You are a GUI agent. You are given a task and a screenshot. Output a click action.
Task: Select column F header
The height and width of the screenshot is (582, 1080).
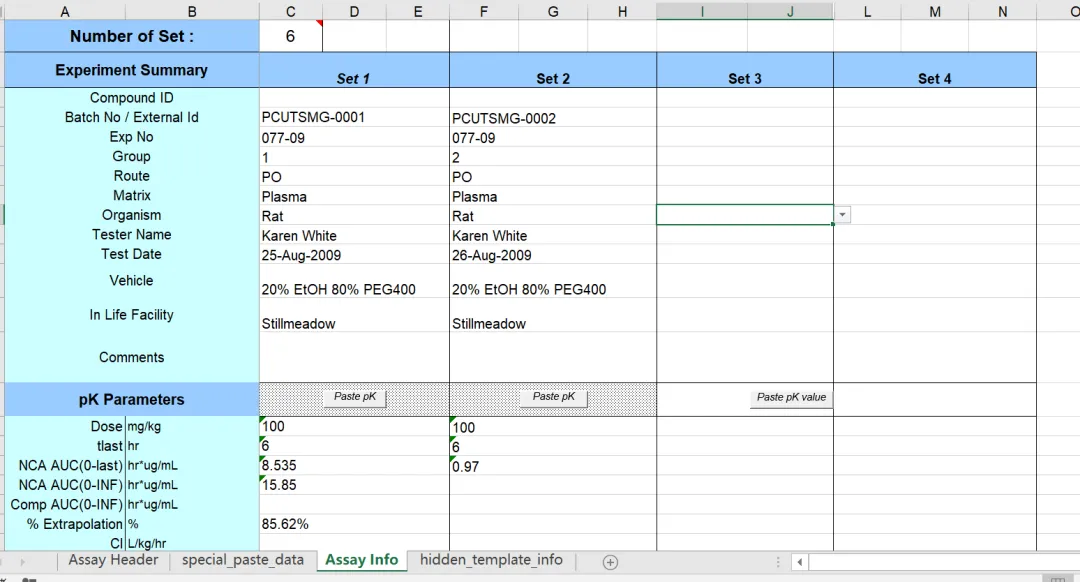click(484, 11)
